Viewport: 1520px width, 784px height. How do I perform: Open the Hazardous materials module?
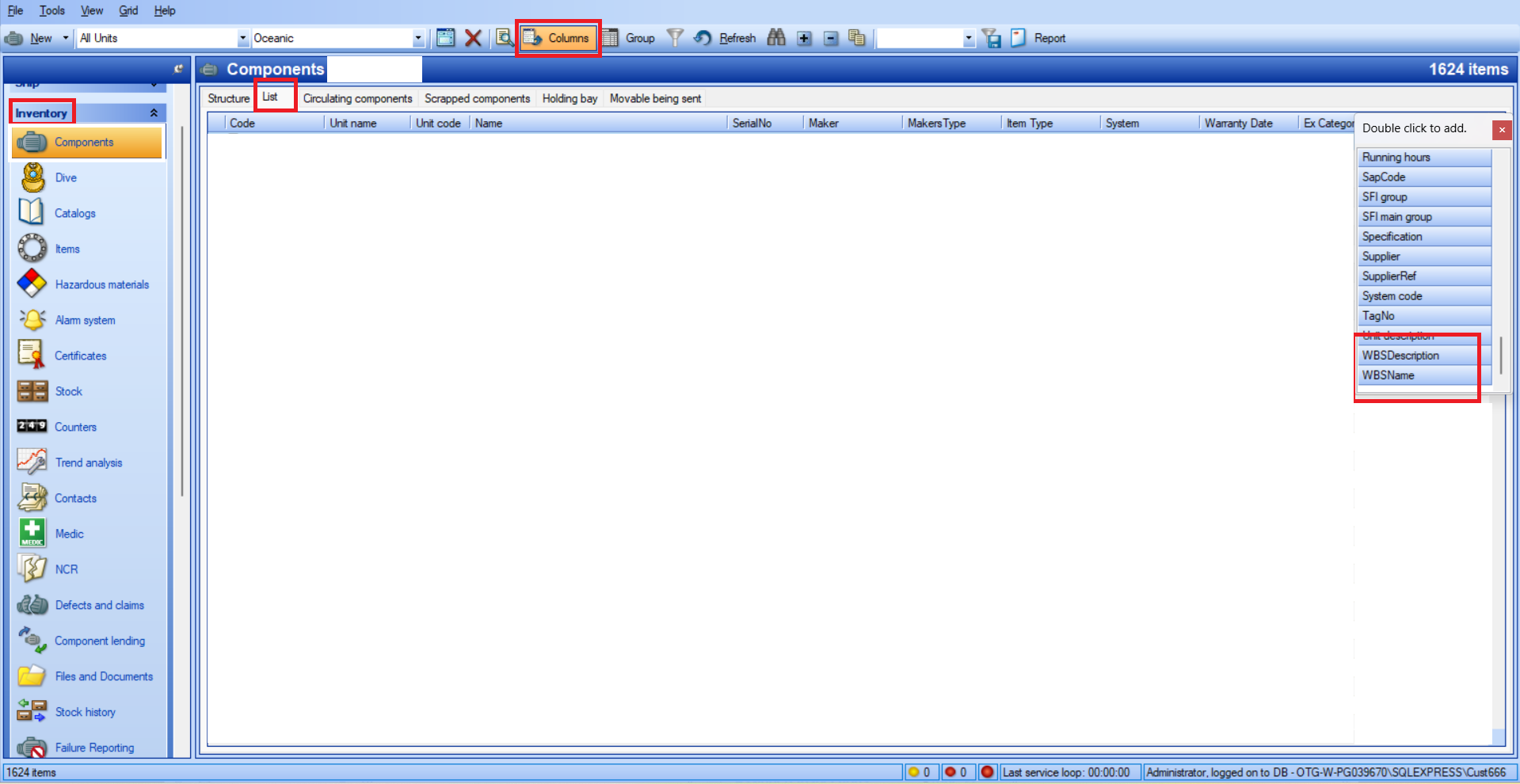[x=101, y=284]
